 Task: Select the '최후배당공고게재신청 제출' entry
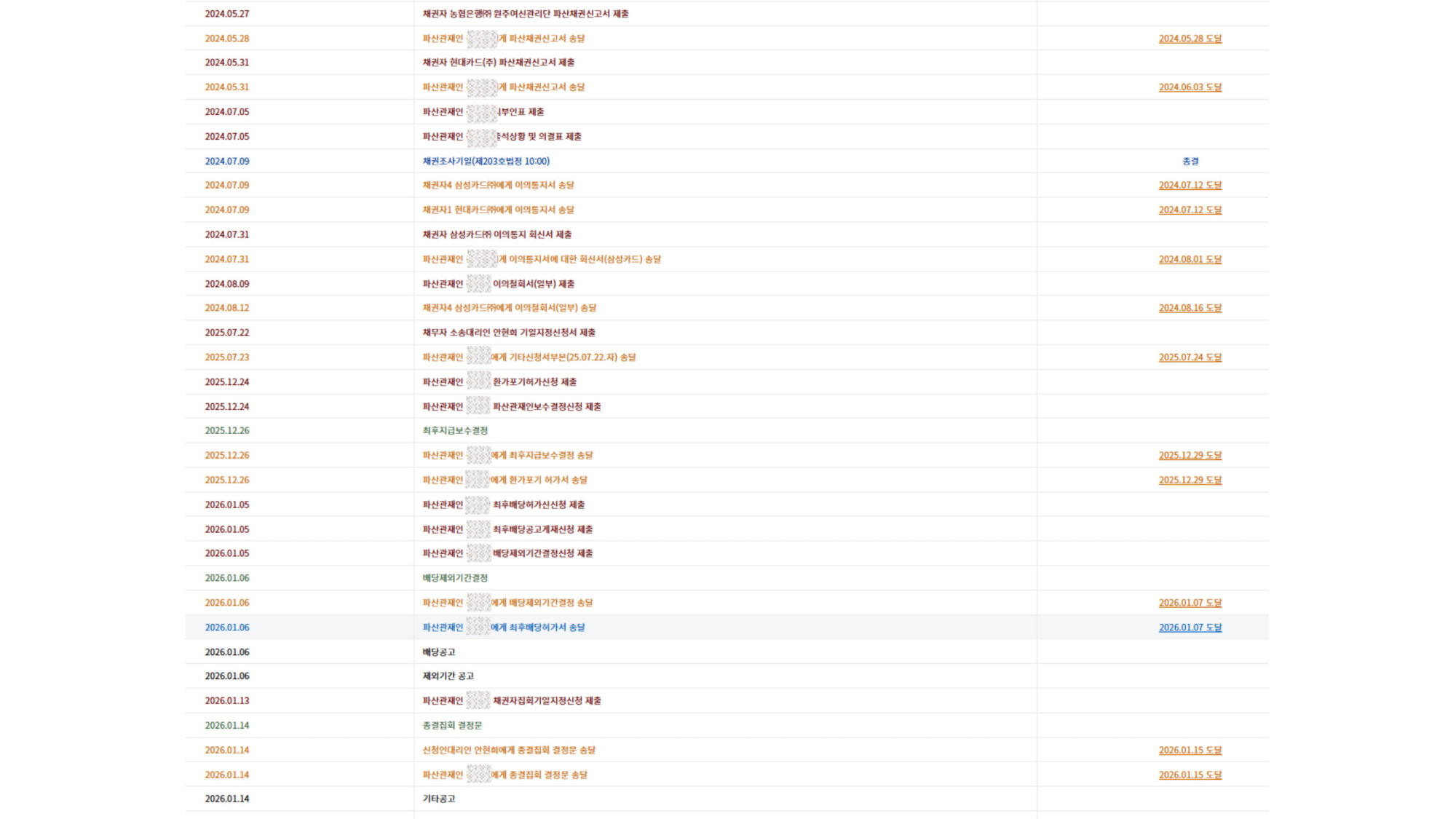tap(508, 530)
